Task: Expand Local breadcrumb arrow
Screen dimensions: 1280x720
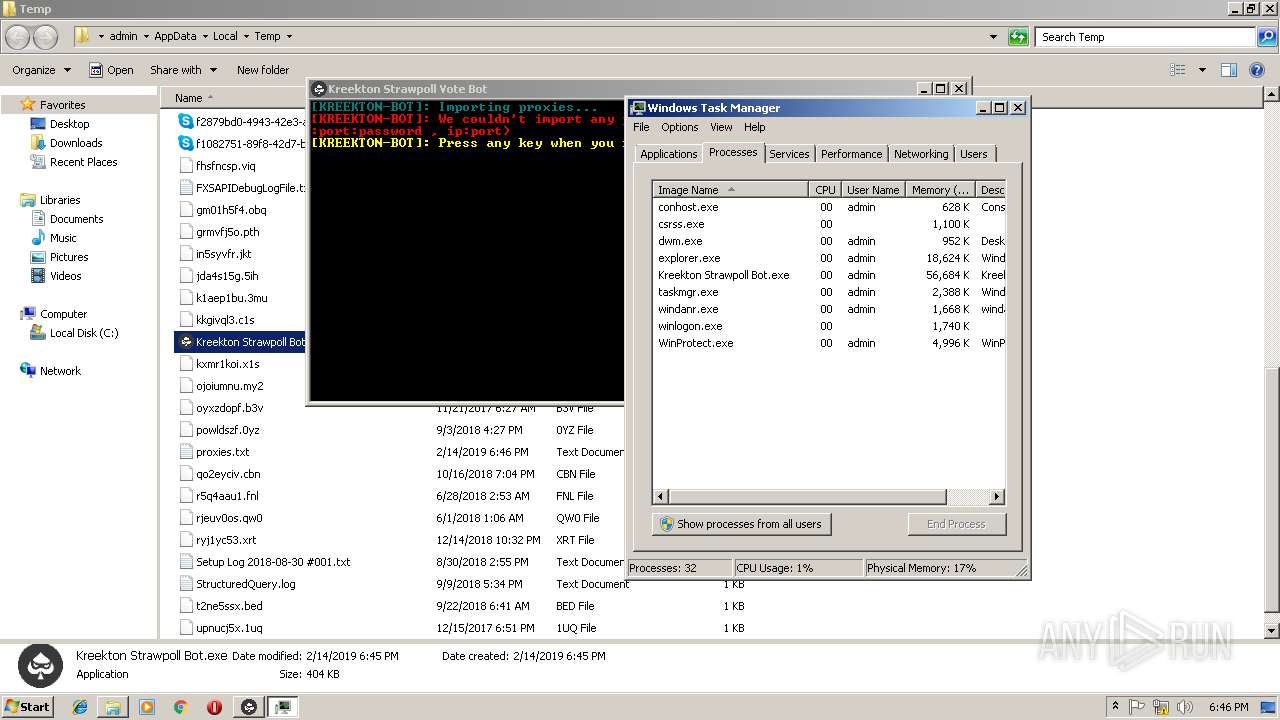Action: (x=246, y=37)
